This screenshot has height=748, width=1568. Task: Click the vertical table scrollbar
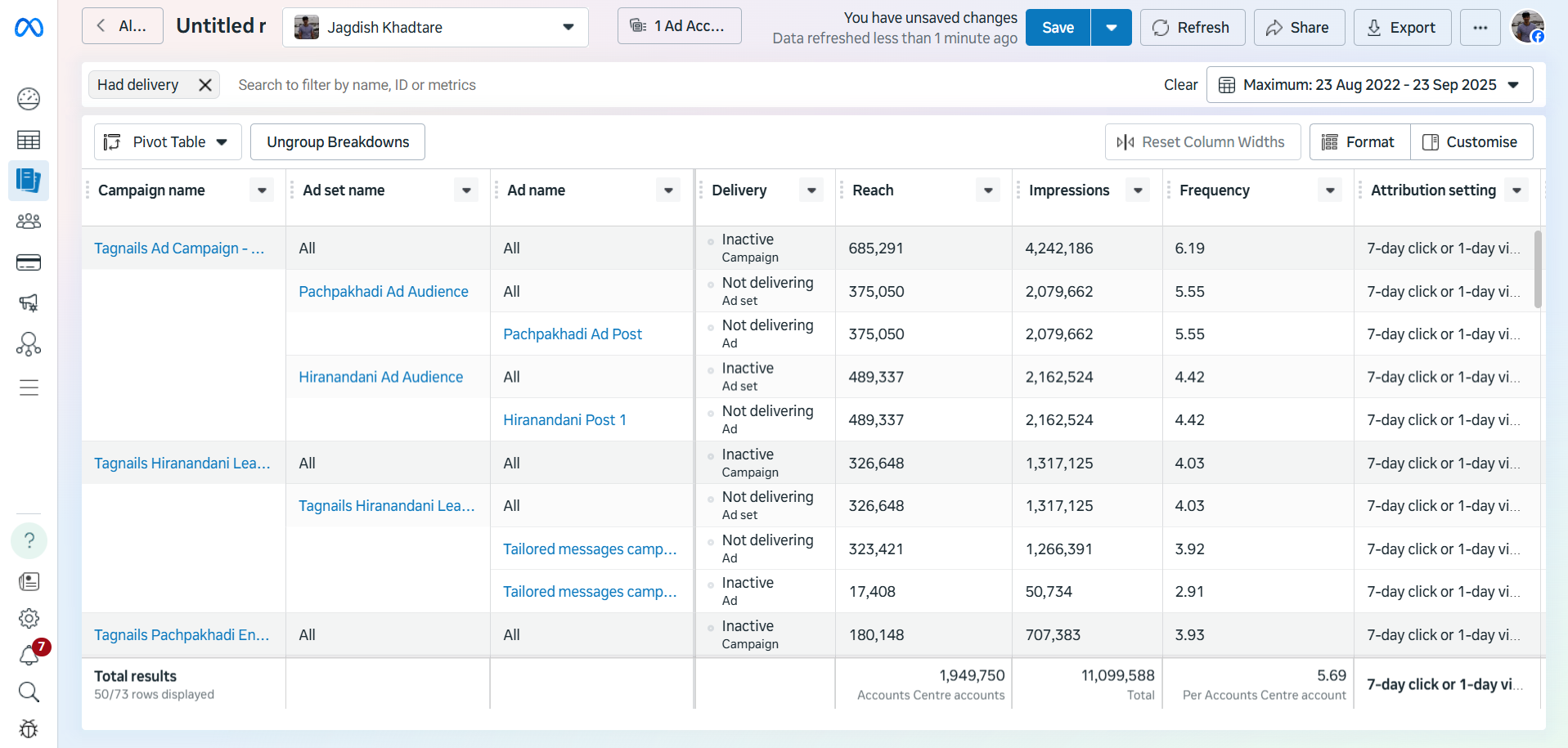[x=1538, y=270]
